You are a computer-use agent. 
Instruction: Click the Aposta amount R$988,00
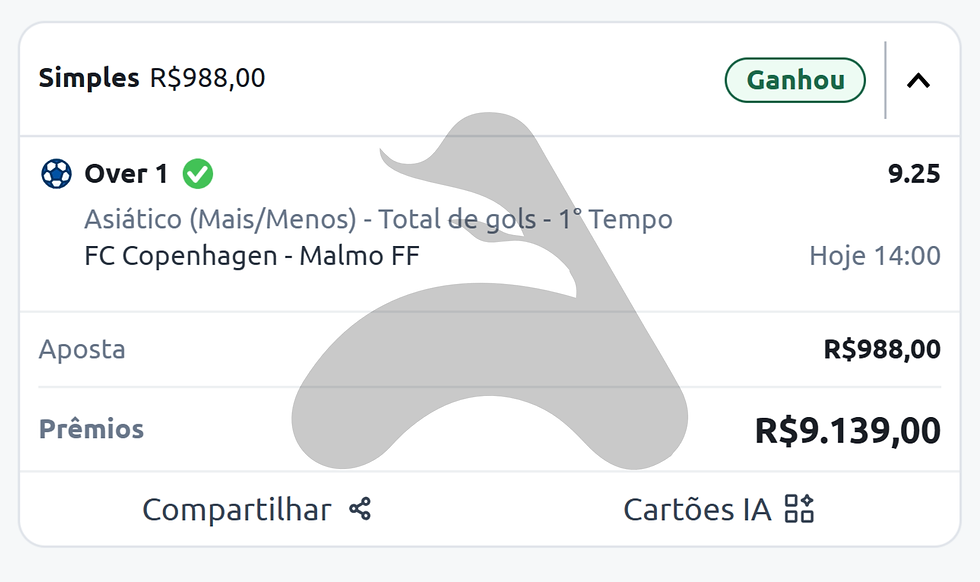882,349
